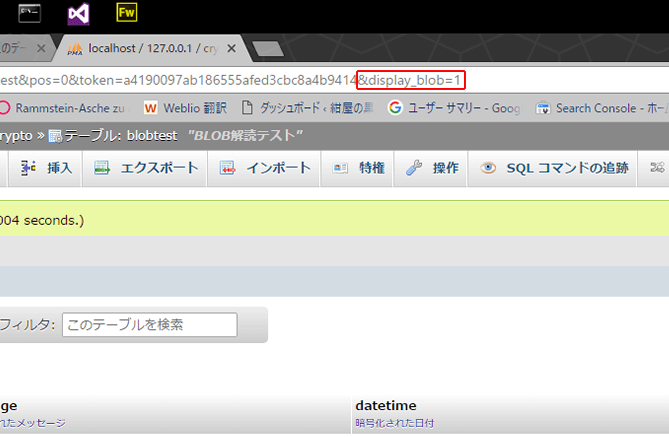Image resolution: width=669 pixels, height=437 pixels.
Task: Open the 挿入 (Insert) tab
Action: click(x=45, y=168)
